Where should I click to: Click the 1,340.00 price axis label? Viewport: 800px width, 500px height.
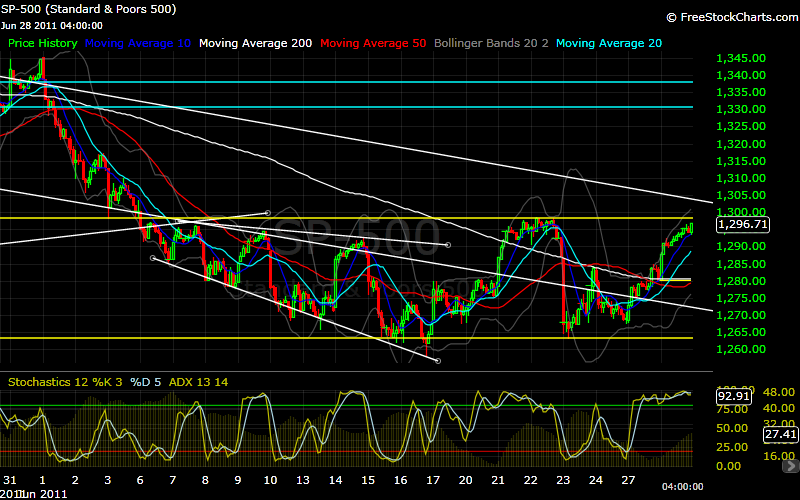pyautogui.click(x=741, y=75)
